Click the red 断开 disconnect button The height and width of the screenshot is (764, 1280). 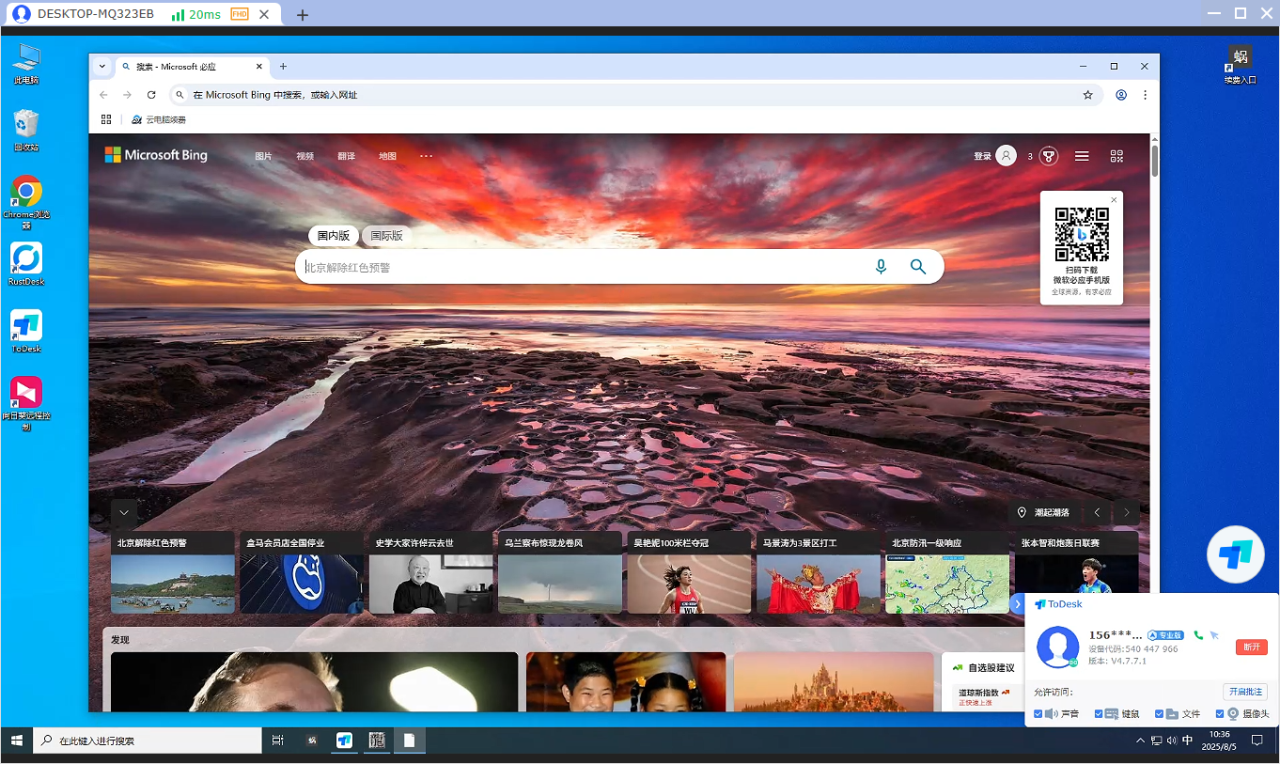click(x=1251, y=647)
